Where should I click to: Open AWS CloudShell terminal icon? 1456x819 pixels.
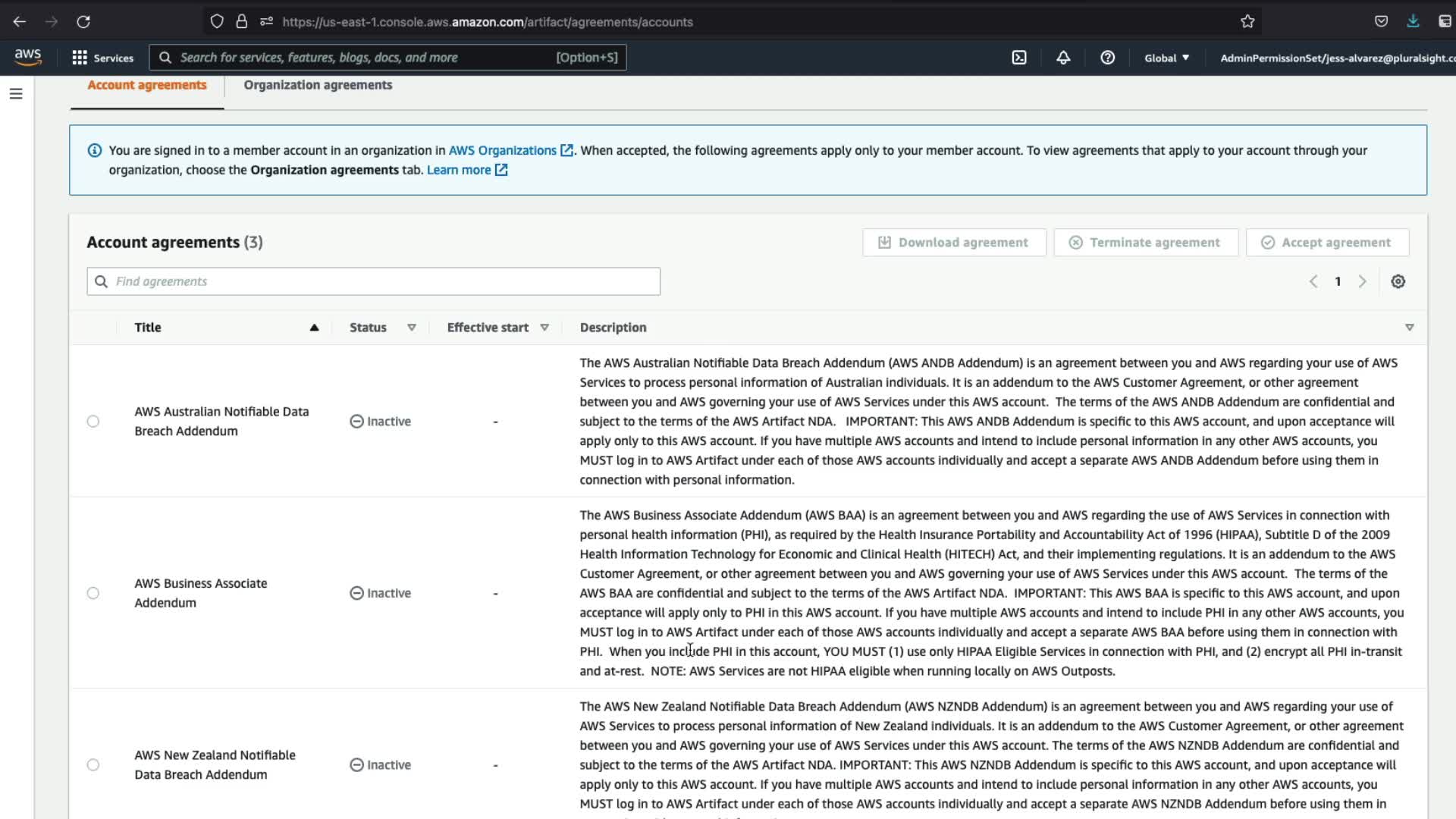pos(1019,58)
